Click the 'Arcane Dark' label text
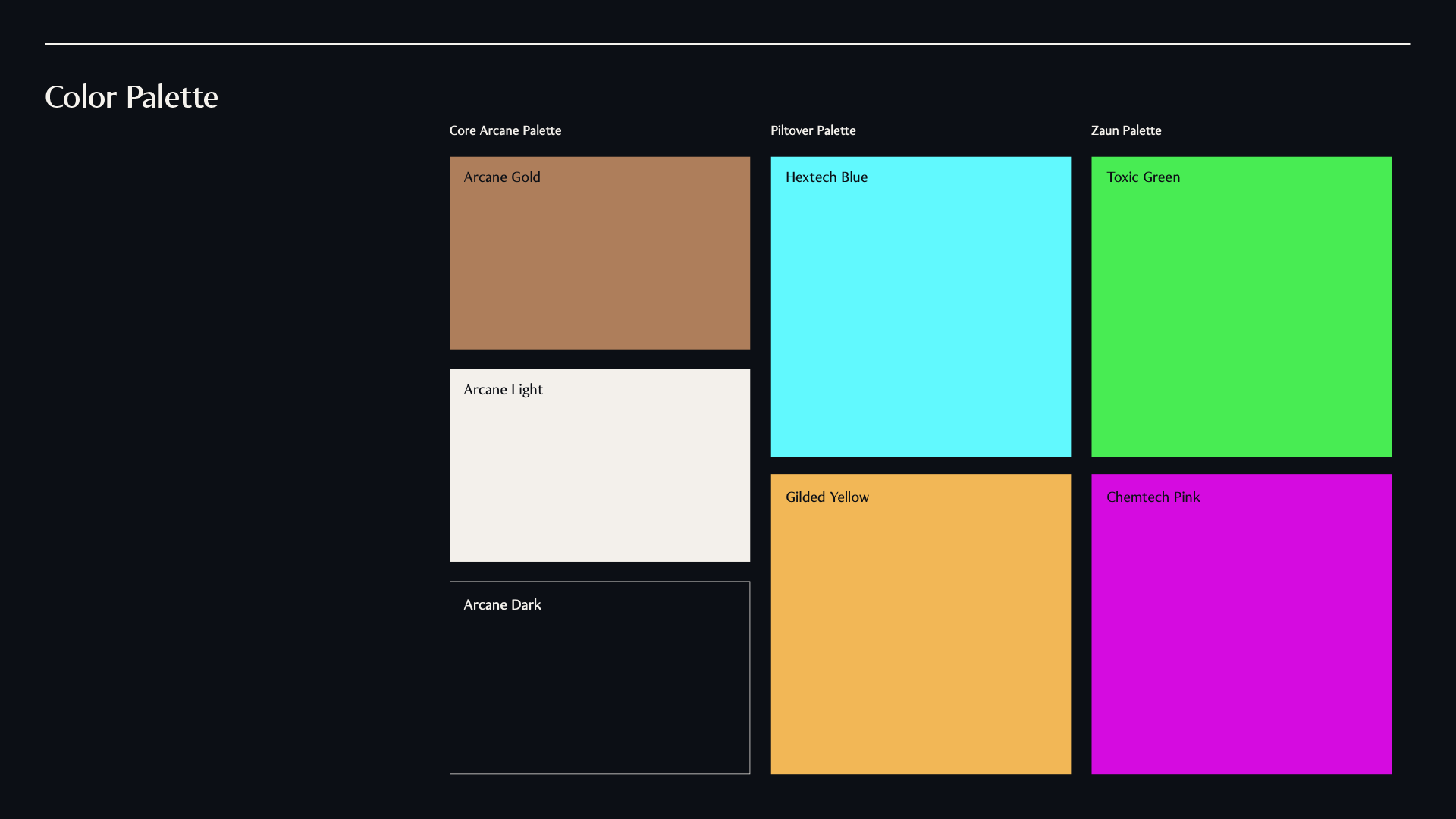Screen dimensions: 1456x819 pyautogui.click(x=502, y=605)
